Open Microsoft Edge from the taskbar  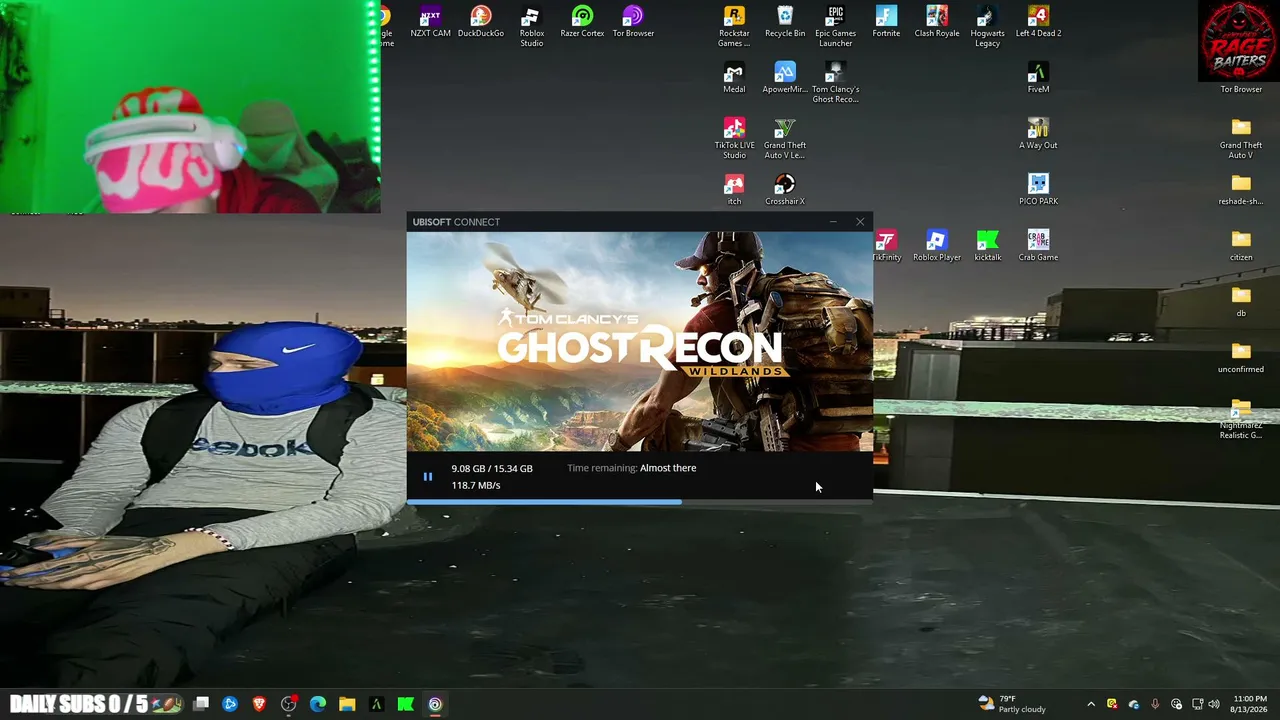pyautogui.click(x=318, y=704)
